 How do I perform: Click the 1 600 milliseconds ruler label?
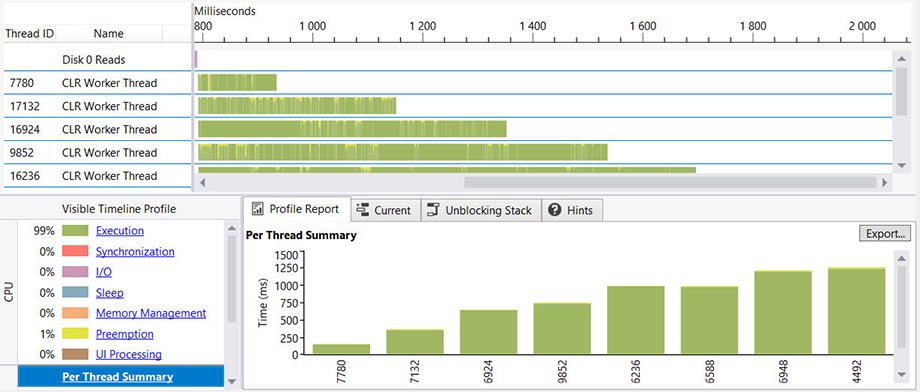point(643,26)
